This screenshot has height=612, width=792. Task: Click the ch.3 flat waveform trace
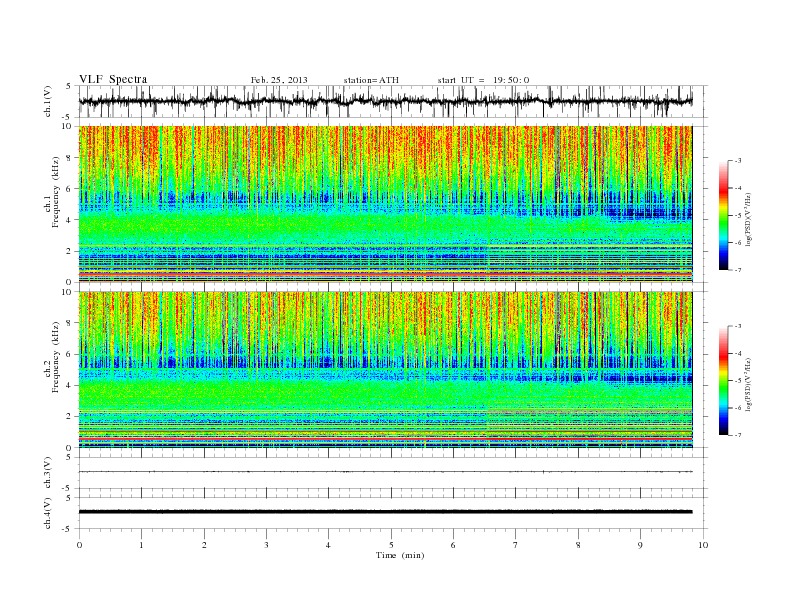click(385, 472)
